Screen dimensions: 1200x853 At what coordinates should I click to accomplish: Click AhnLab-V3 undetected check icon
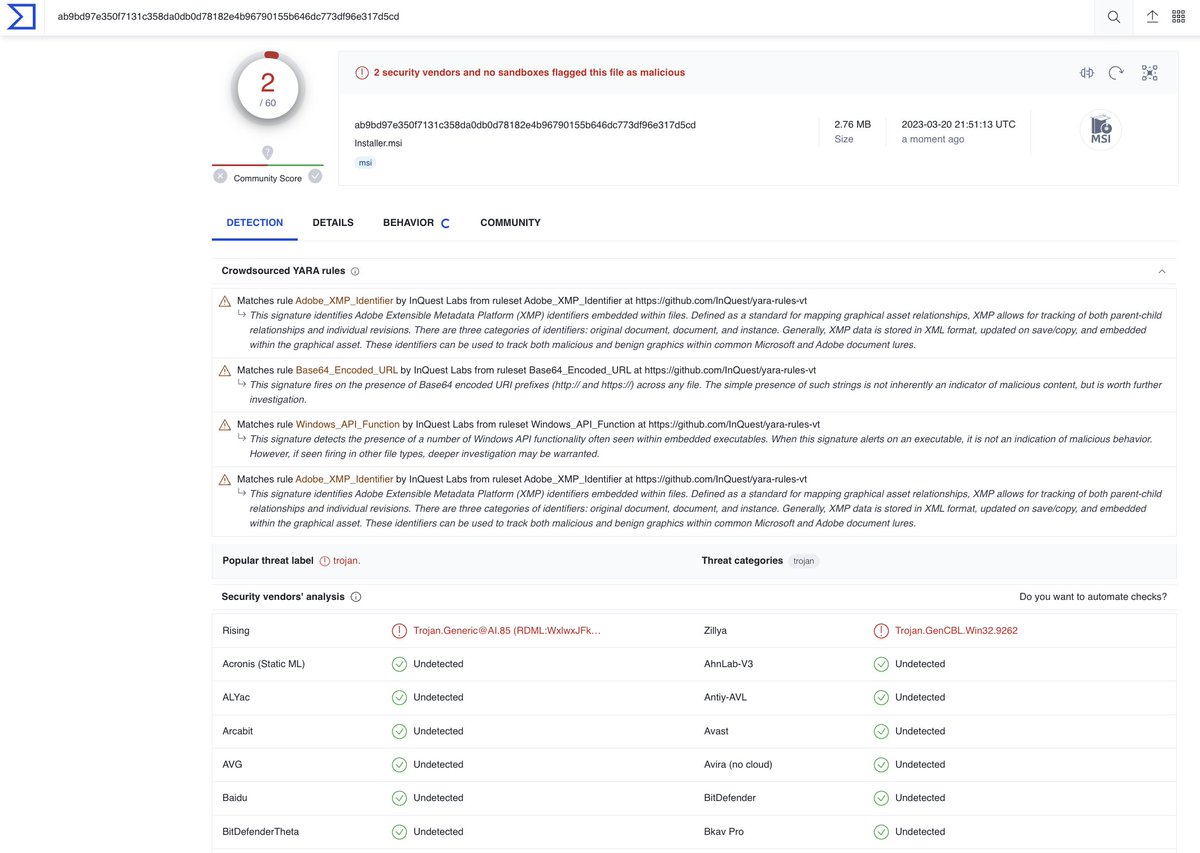(x=881, y=664)
